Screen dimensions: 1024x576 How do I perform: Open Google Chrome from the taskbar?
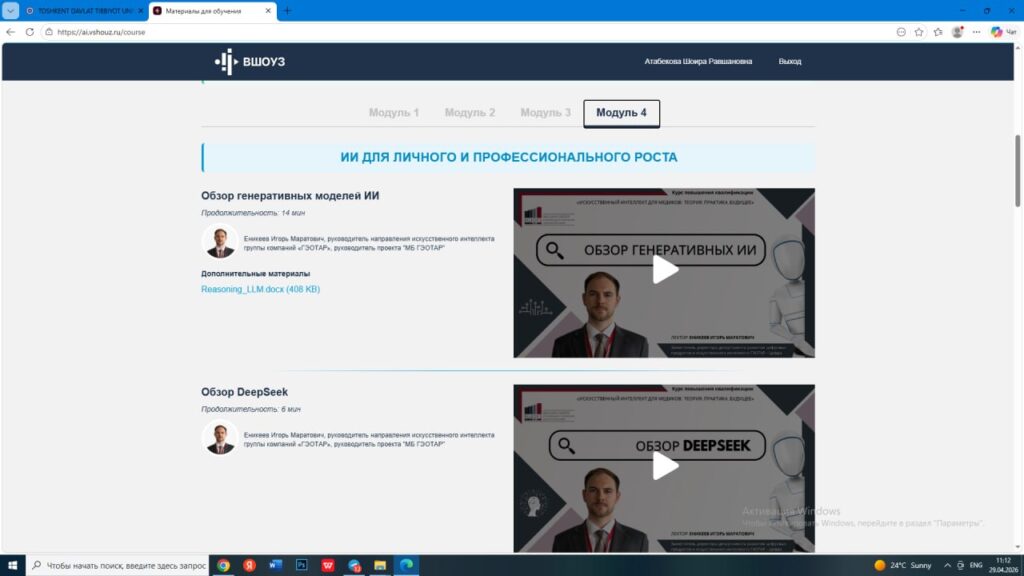coord(223,565)
